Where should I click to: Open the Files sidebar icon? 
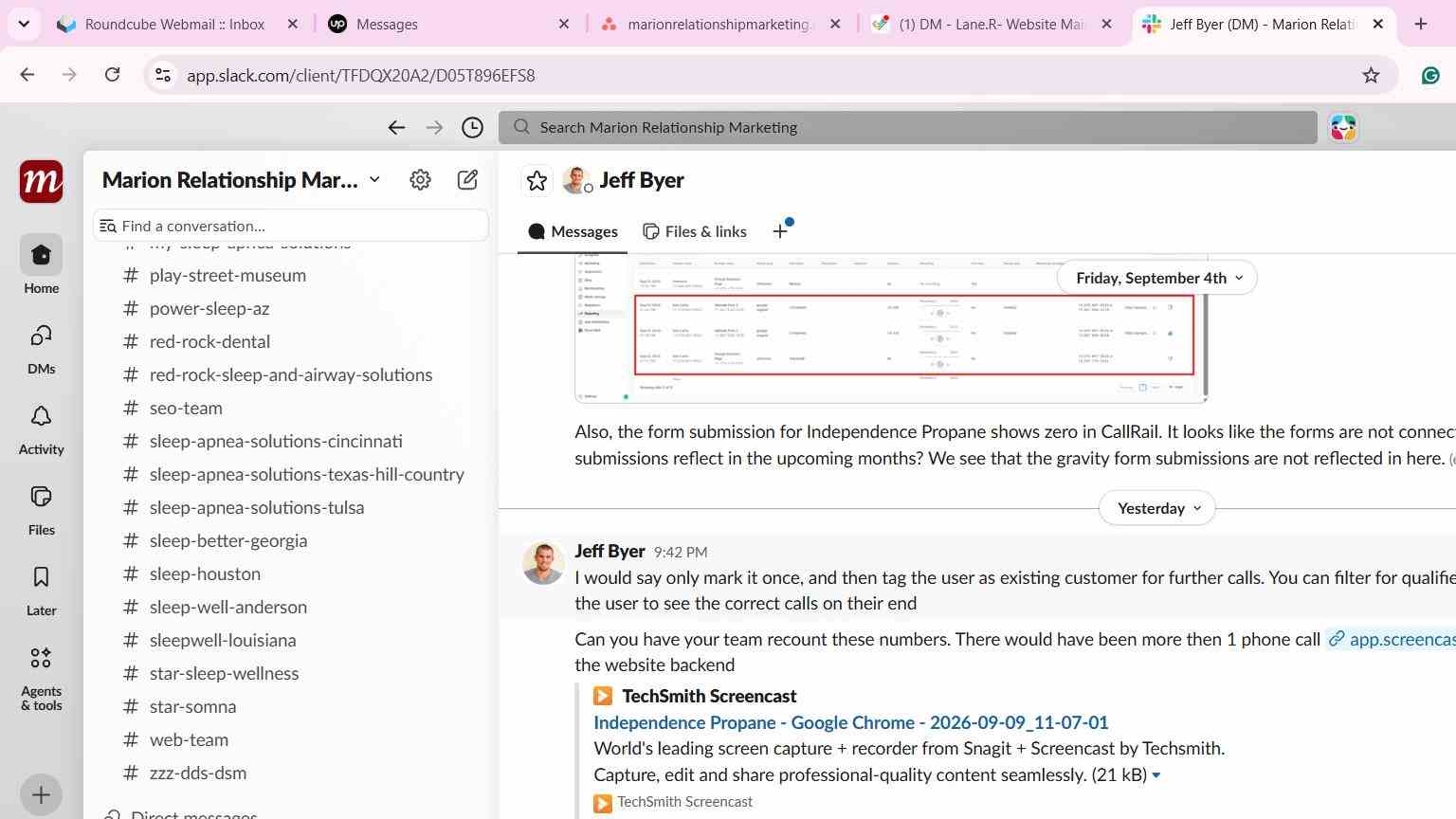(x=41, y=498)
